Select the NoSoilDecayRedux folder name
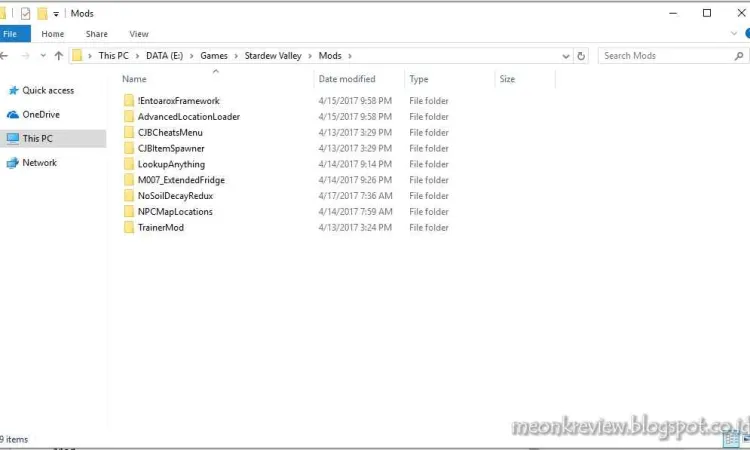Image resolution: width=750 pixels, height=450 pixels. click(176, 196)
